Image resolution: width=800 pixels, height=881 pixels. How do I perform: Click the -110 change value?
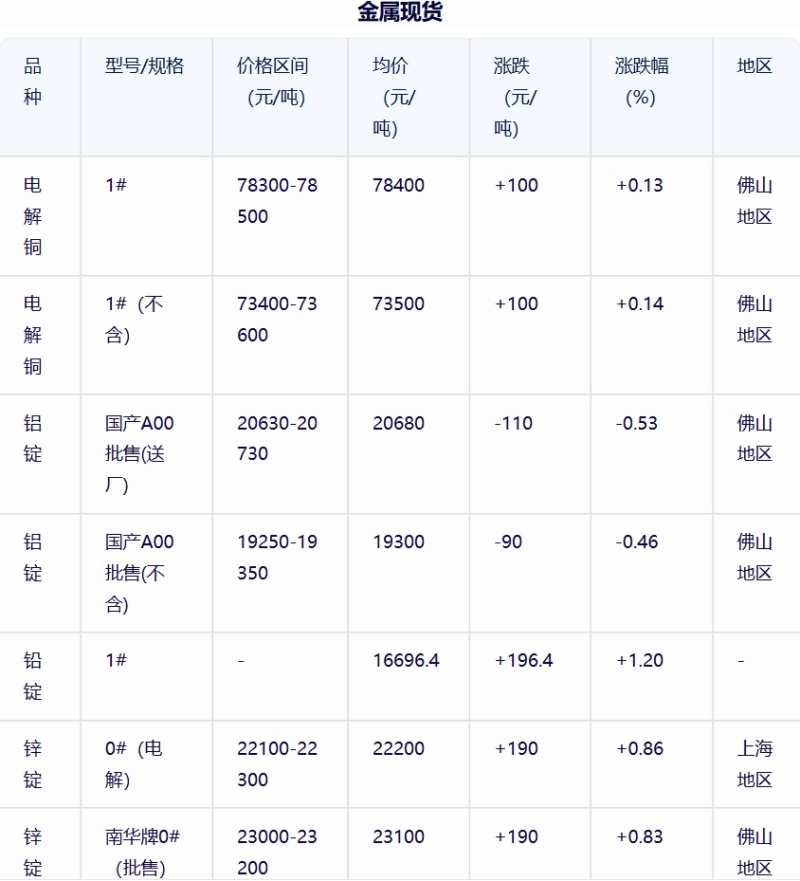[x=513, y=423]
